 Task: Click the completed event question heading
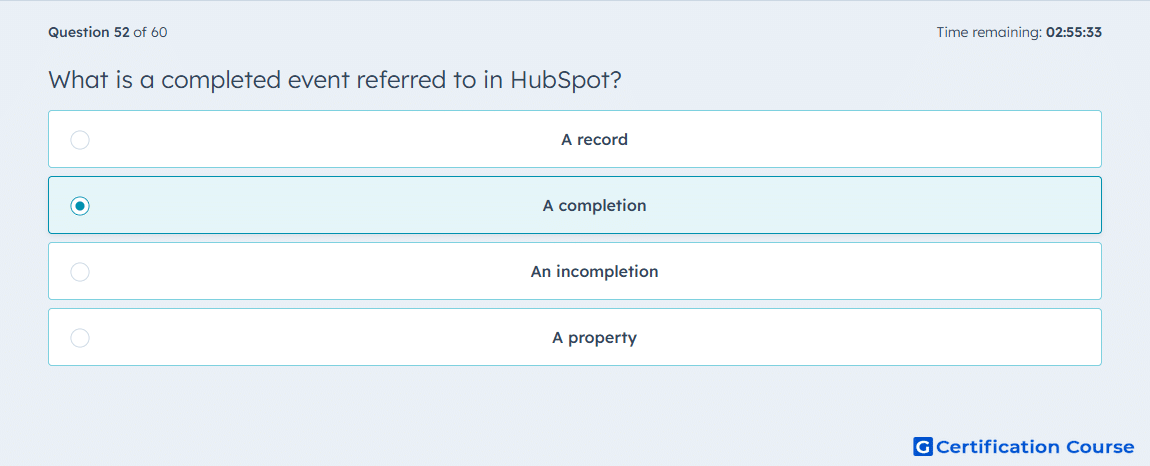coord(335,79)
